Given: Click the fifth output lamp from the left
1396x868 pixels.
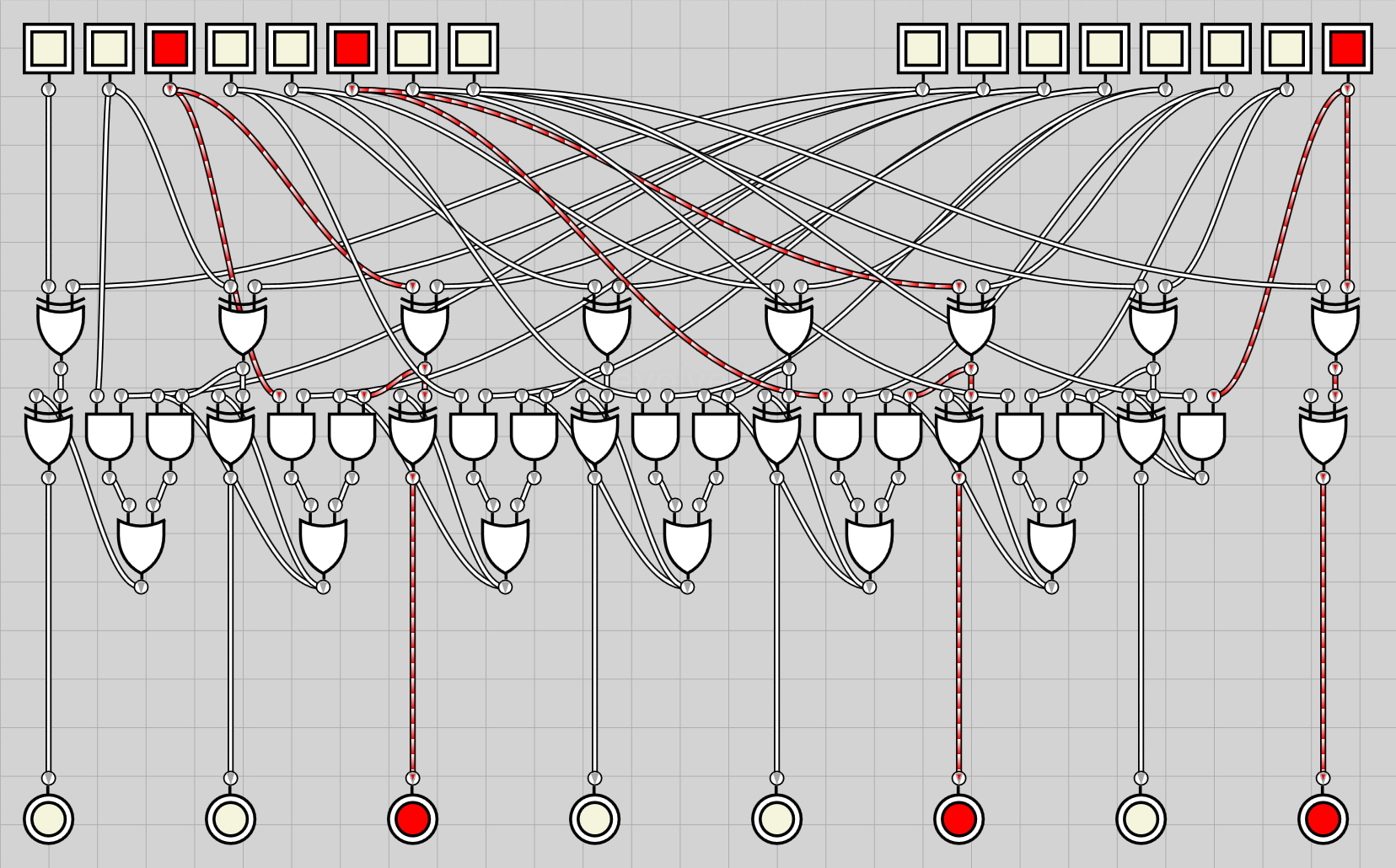Looking at the screenshot, I should [776, 818].
